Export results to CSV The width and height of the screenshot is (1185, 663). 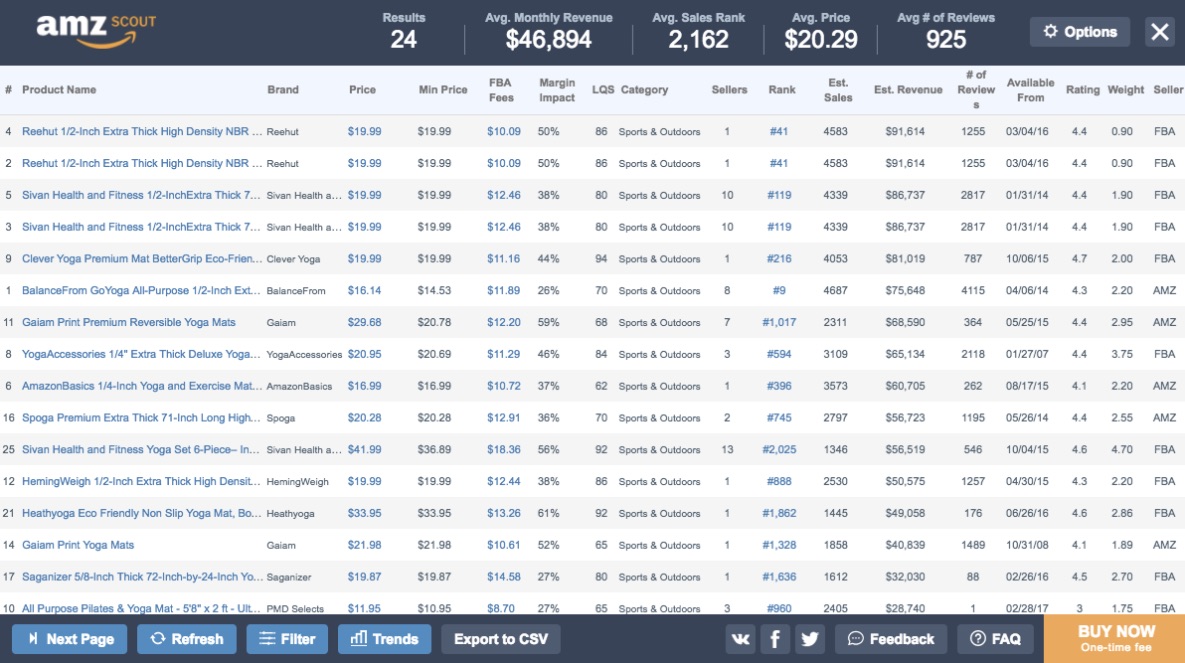pos(501,639)
